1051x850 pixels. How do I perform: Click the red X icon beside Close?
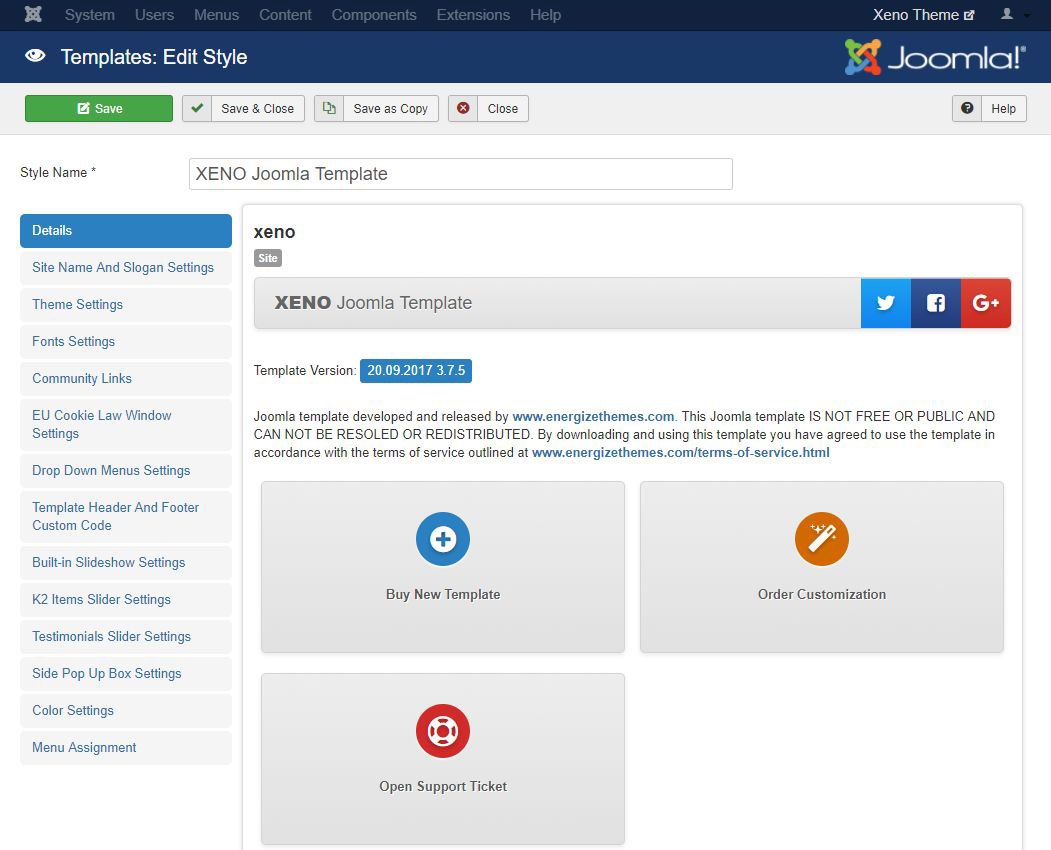[x=463, y=109]
